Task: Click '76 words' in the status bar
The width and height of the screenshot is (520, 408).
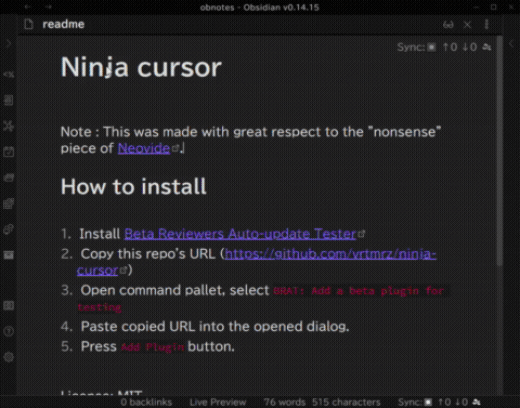Action: click(284, 402)
